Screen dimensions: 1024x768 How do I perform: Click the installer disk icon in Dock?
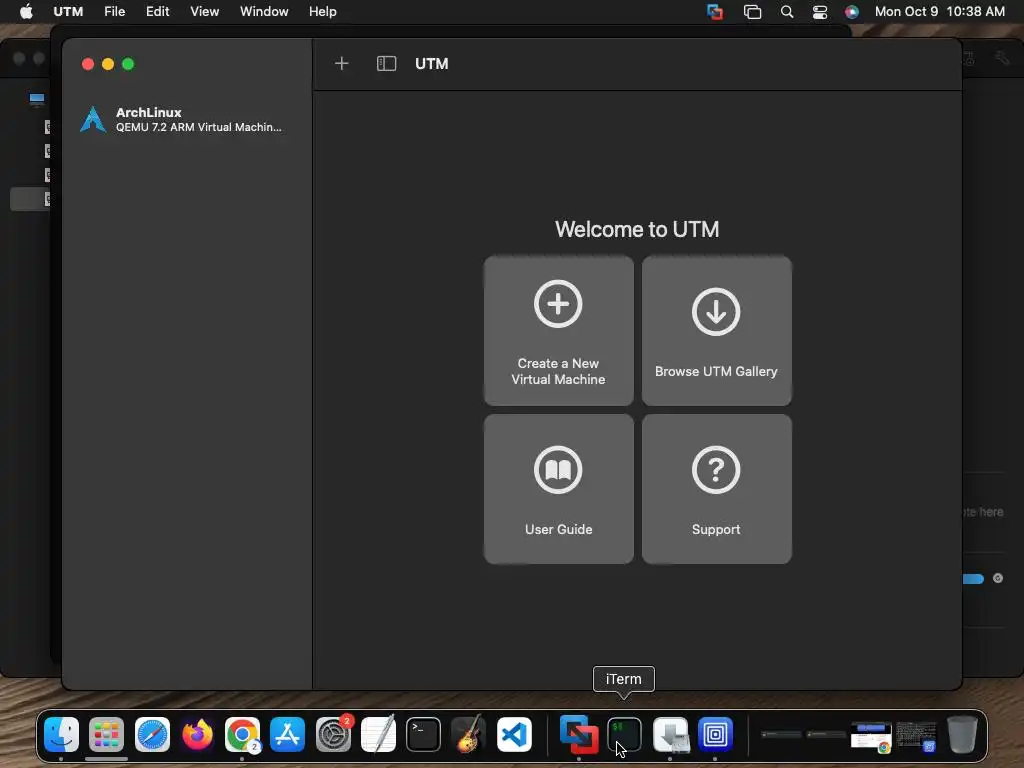671,735
